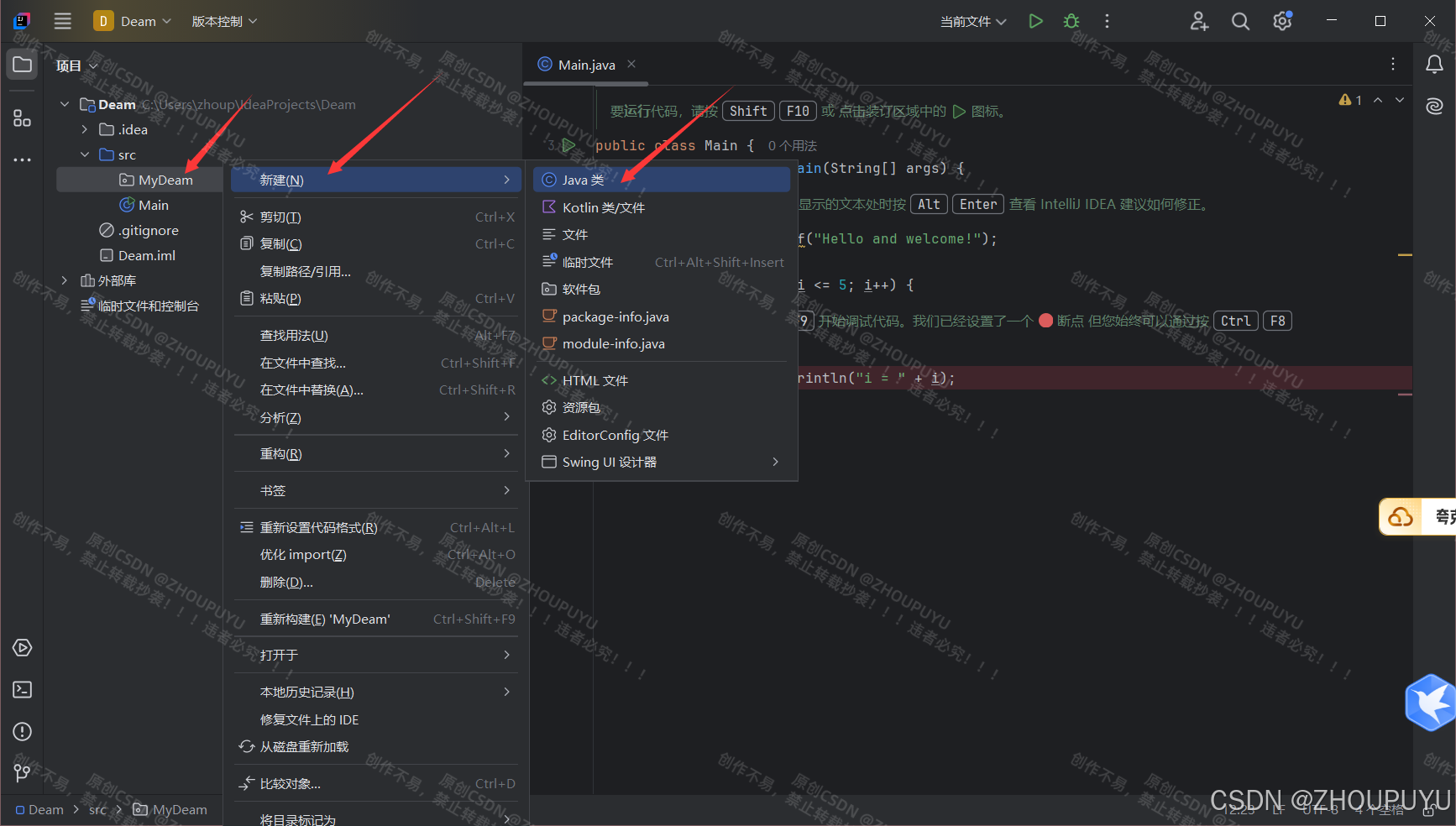Screen dimensions: 1456x826
Task: Open the Git version control tool window icon
Action: (23, 773)
